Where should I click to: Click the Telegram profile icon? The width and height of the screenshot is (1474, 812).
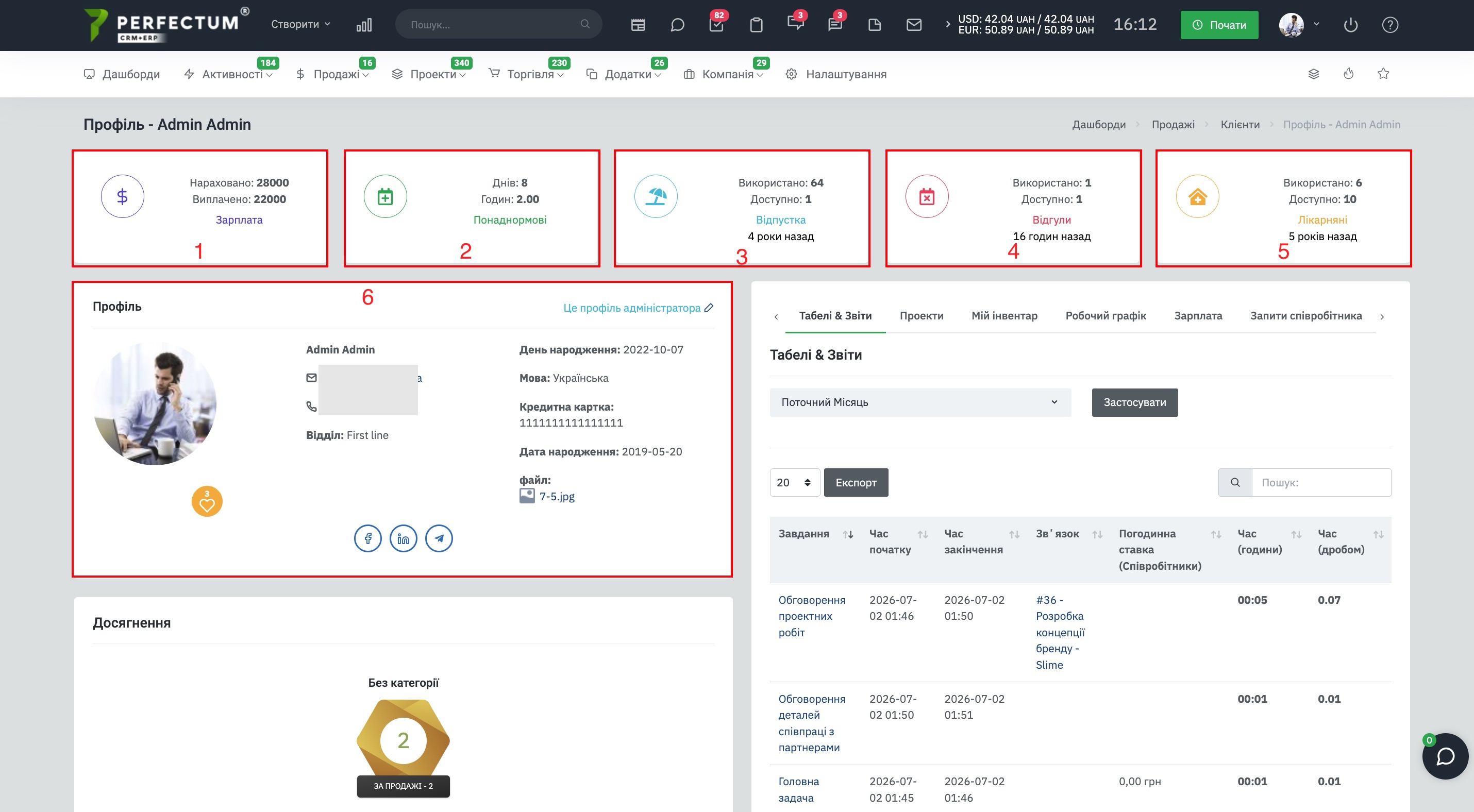[439, 538]
